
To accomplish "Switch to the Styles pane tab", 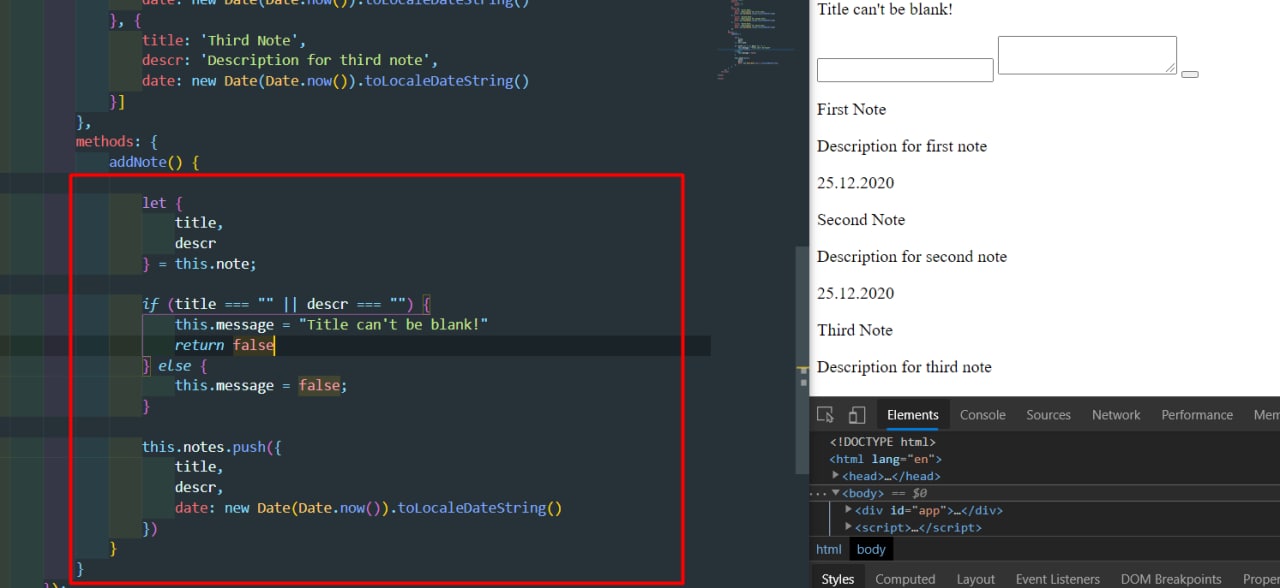I will tap(838, 579).
